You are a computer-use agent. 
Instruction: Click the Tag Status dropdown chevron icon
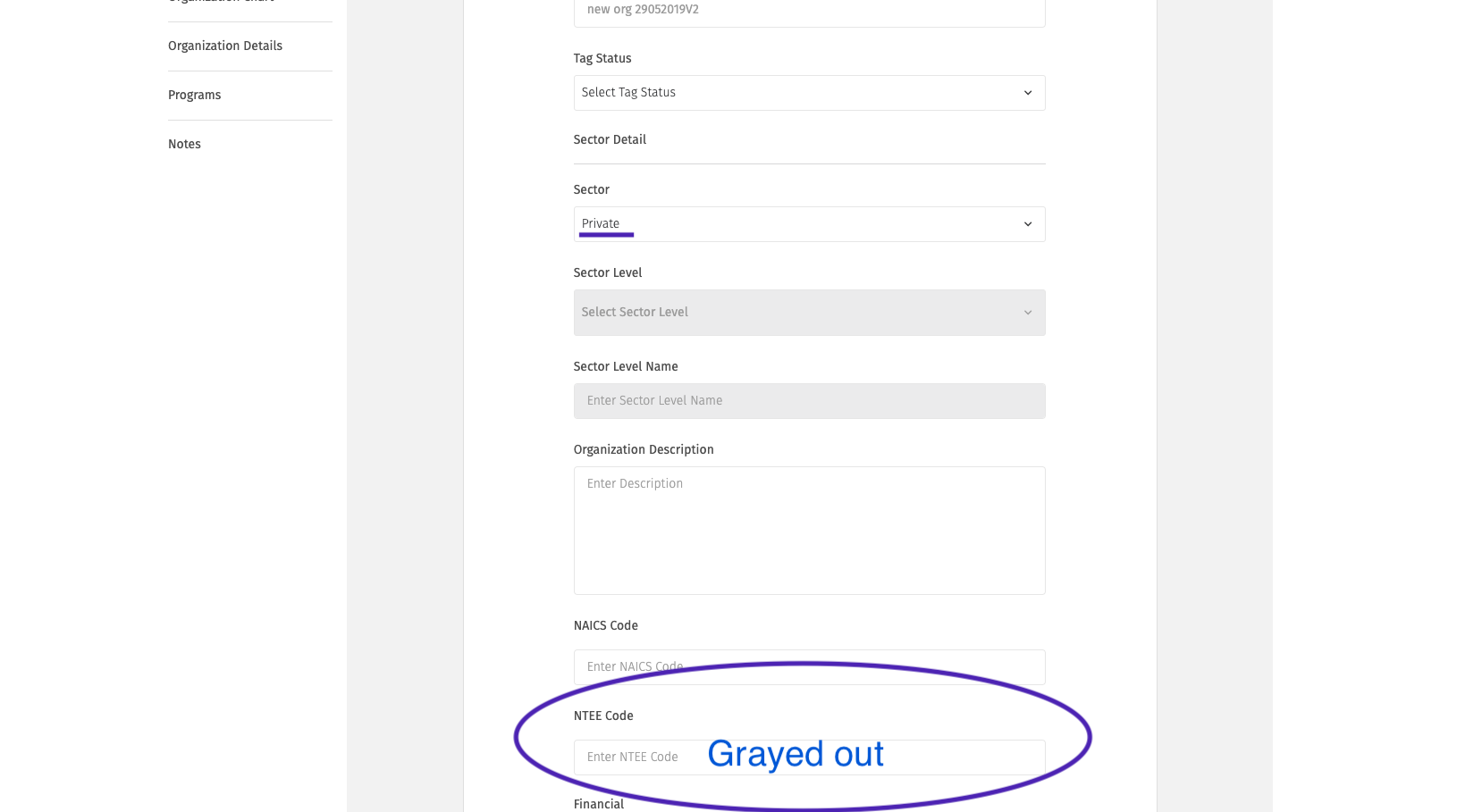point(1026,92)
